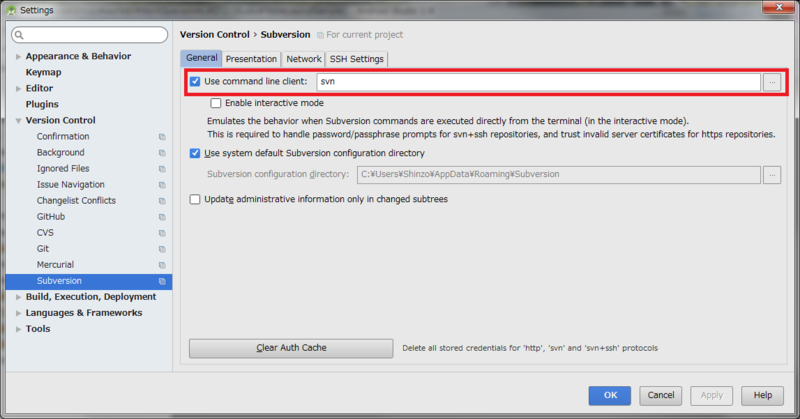800x419 pixels.
Task: Select GitHub settings
Action: [51, 217]
